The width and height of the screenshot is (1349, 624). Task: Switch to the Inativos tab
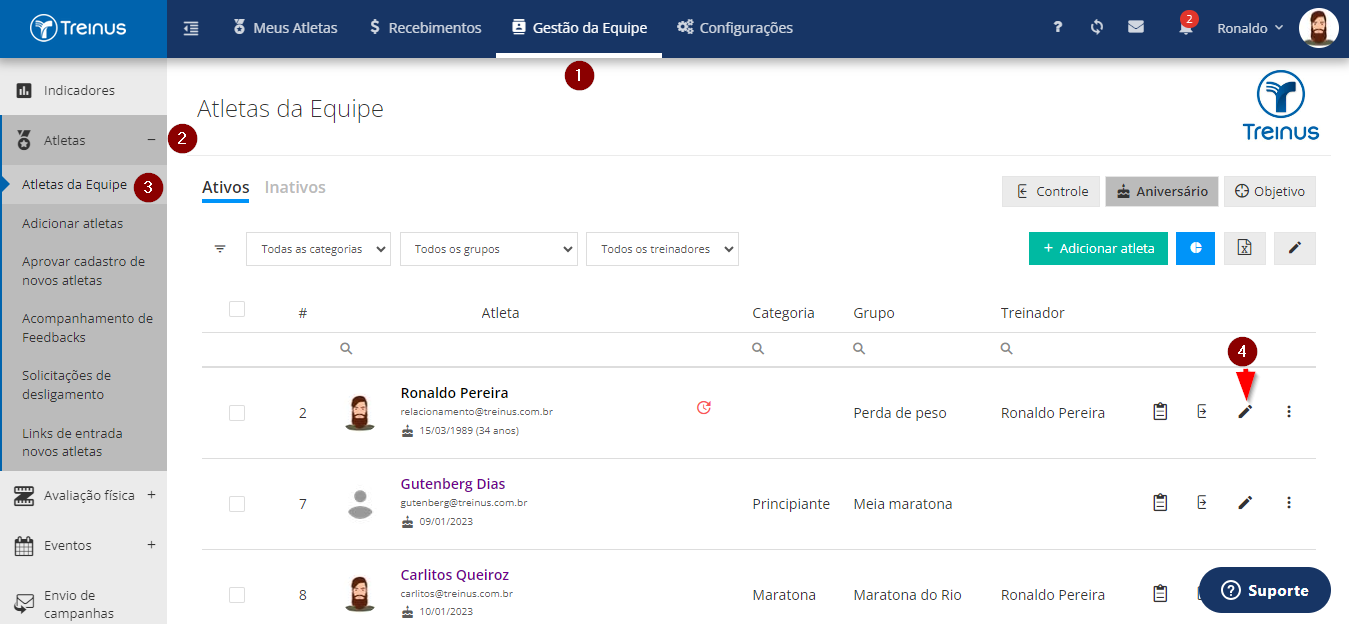[x=295, y=187]
